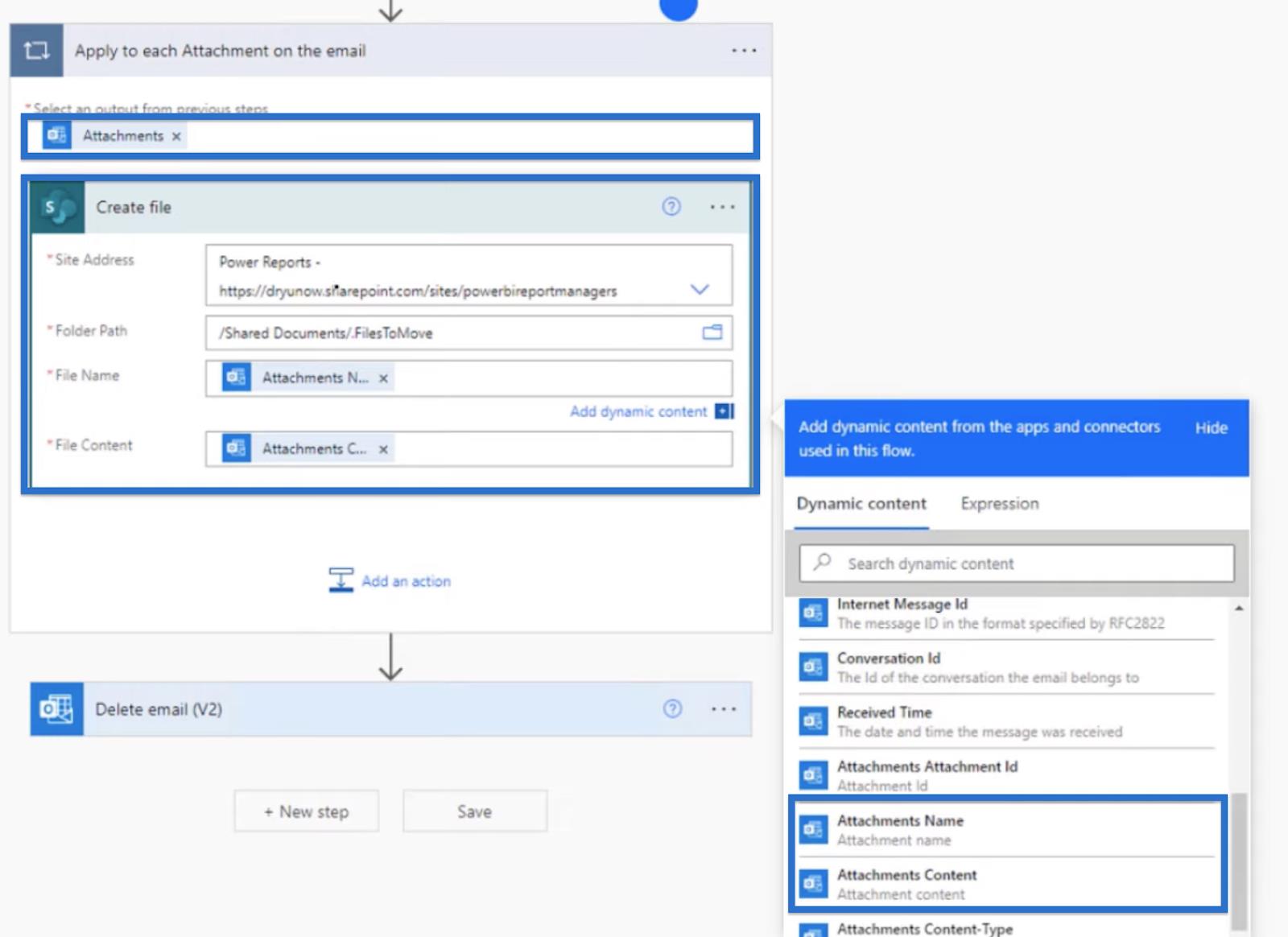Select Conversation Id dynamic content
The height and width of the screenshot is (937, 1288).
coord(1006,667)
